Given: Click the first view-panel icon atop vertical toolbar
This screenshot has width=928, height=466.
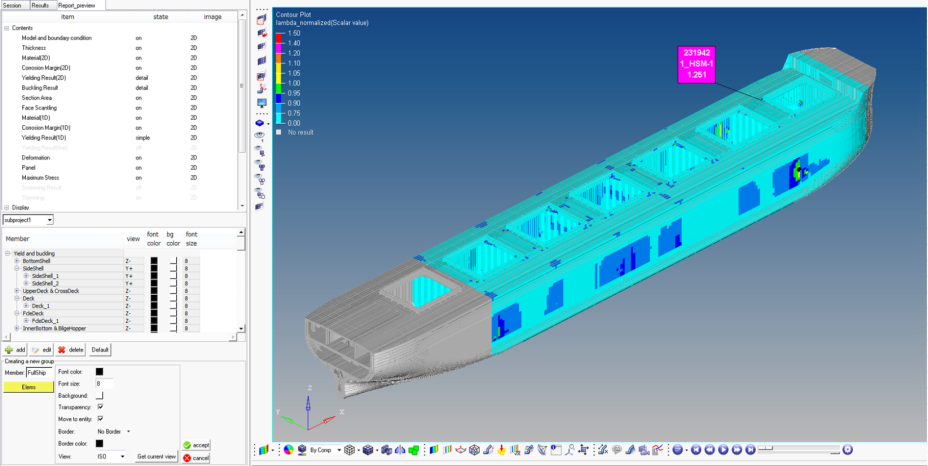Looking at the screenshot, I should coord(262,20).
